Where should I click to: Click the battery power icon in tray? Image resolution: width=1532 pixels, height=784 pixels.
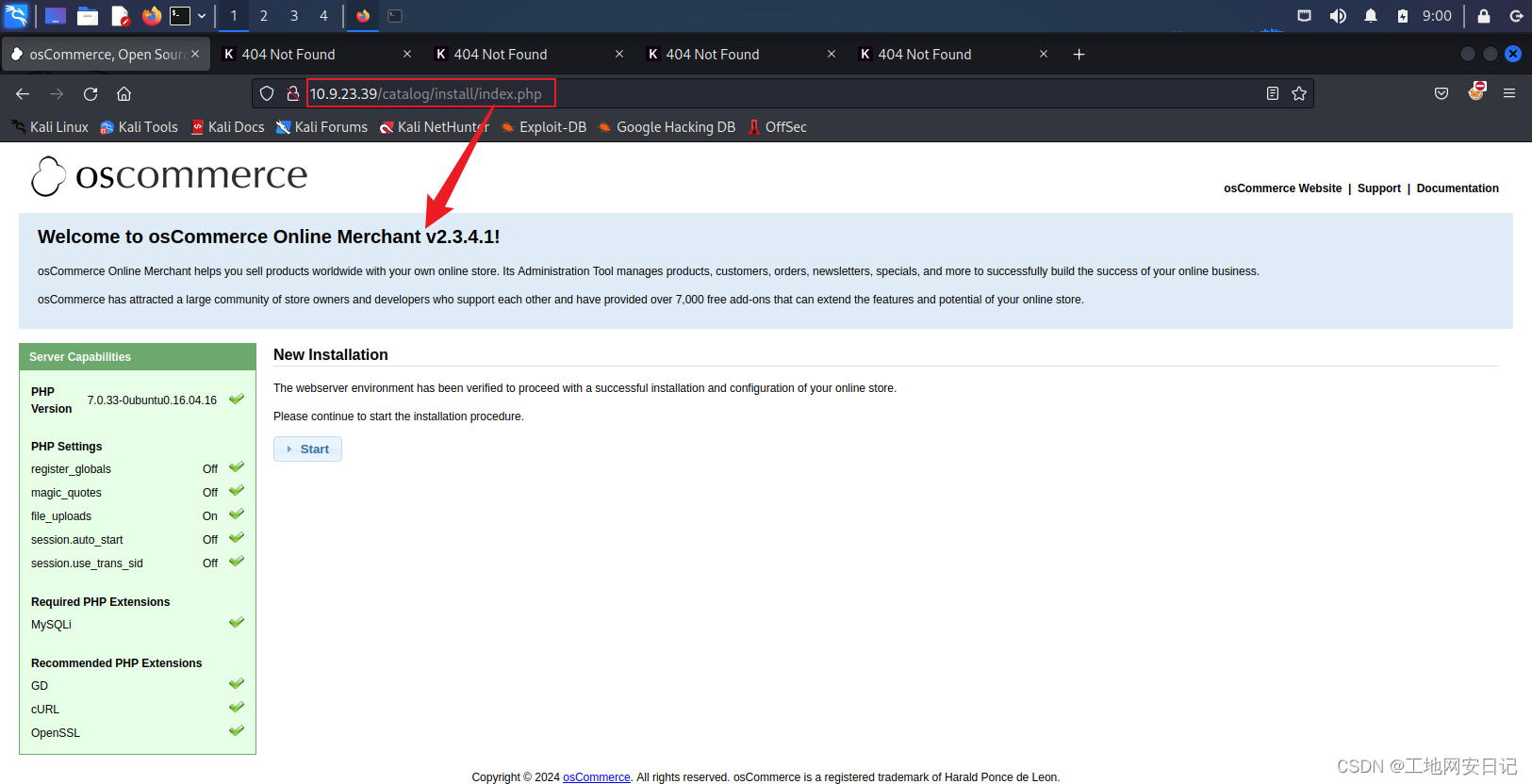coord(1403,16)
